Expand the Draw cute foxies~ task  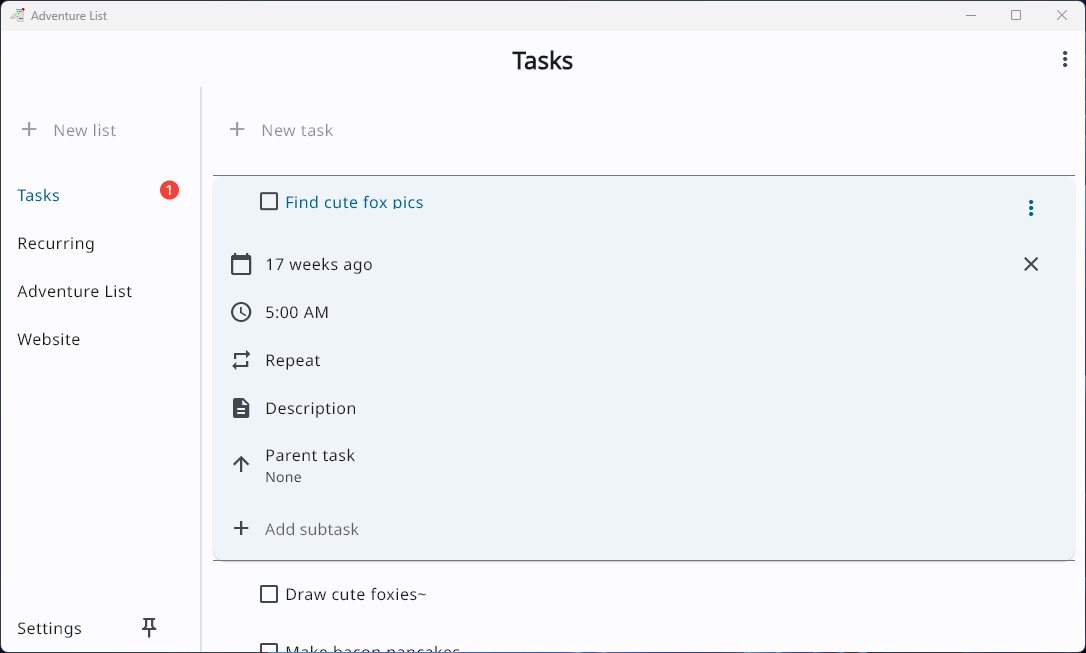point(356,594)
